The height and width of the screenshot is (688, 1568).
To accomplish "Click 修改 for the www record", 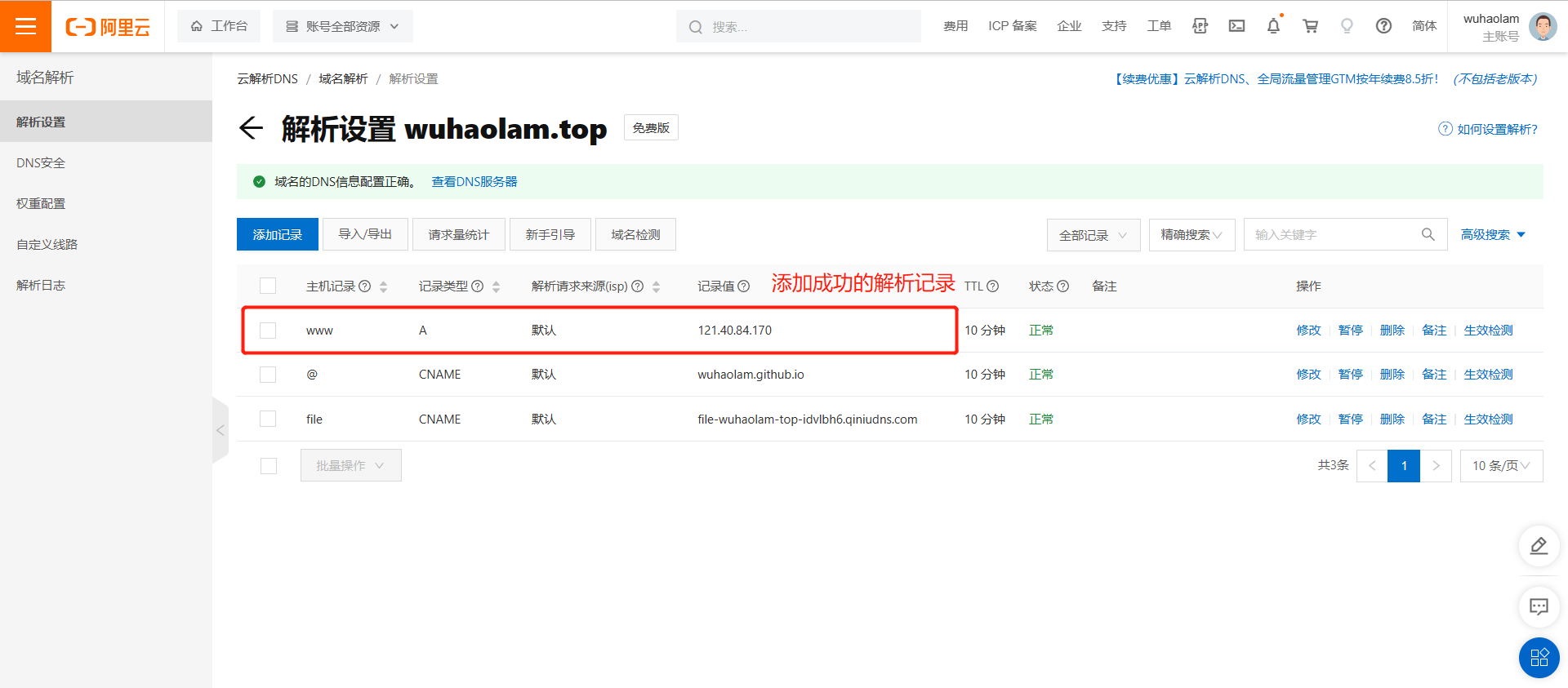I will [1308, 330].
